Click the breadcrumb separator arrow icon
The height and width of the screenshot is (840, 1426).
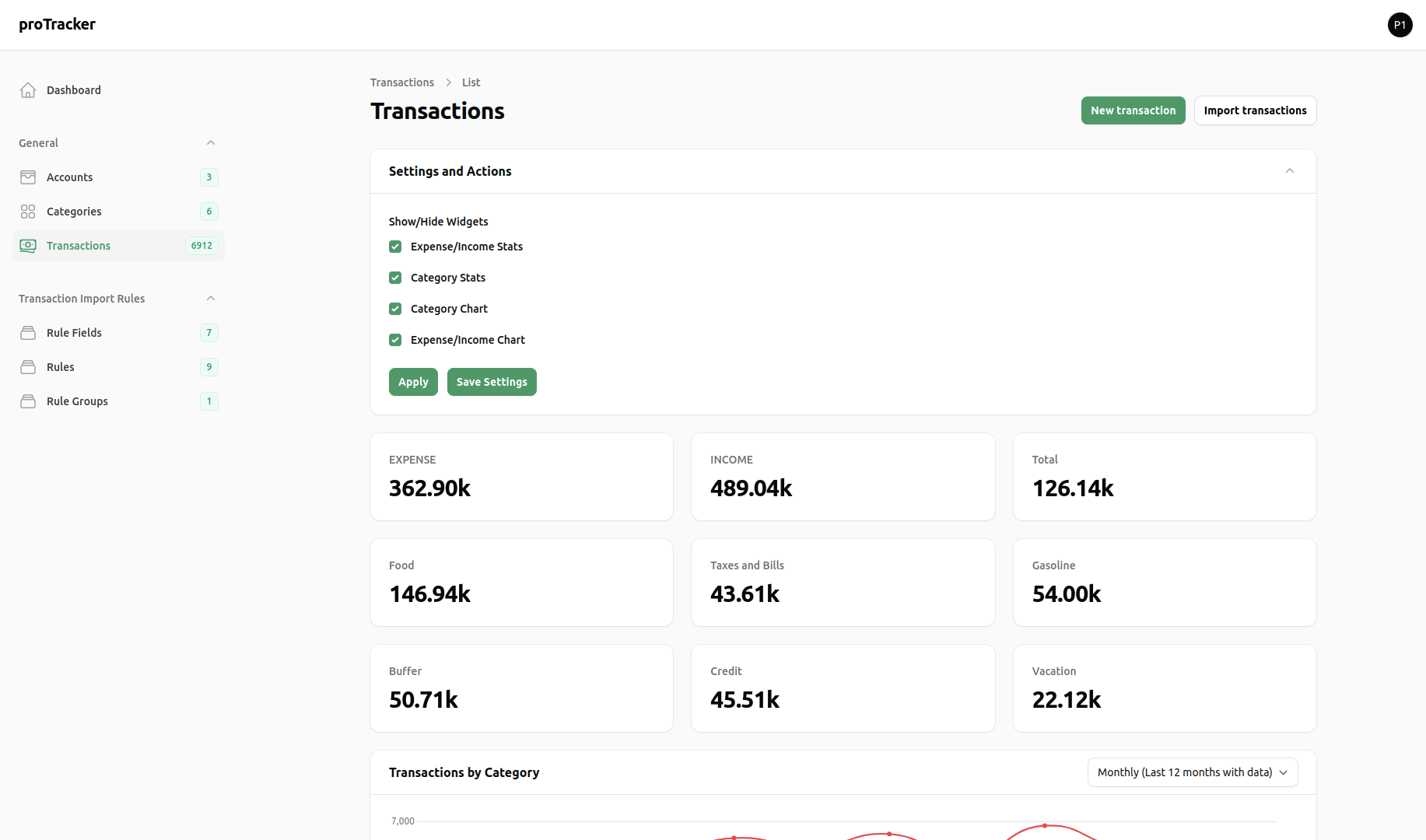448,82
